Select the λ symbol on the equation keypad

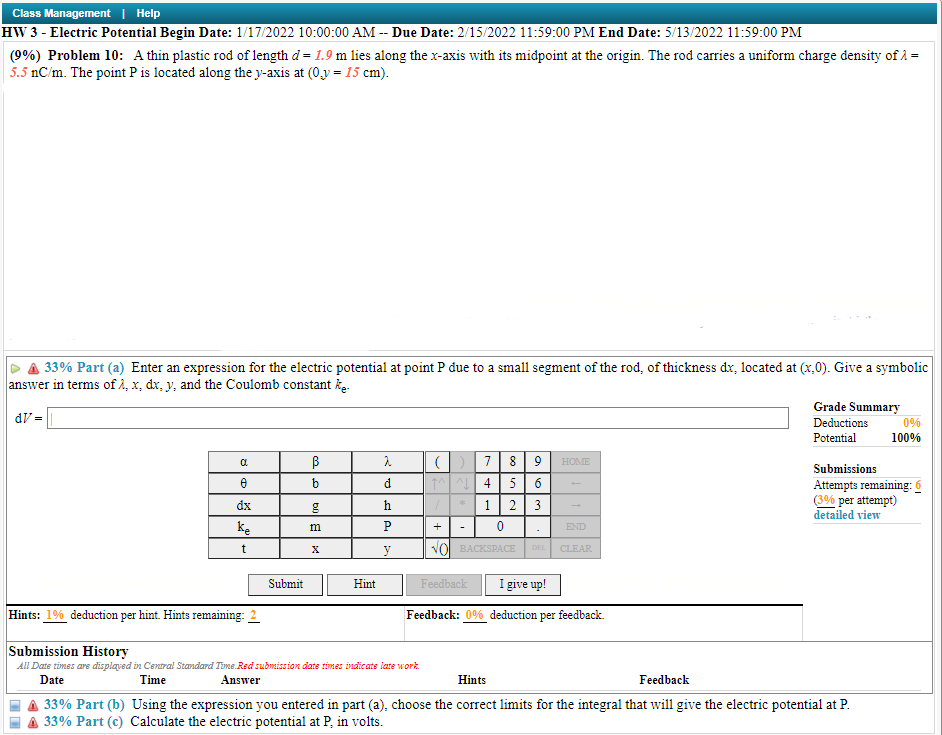387,461
